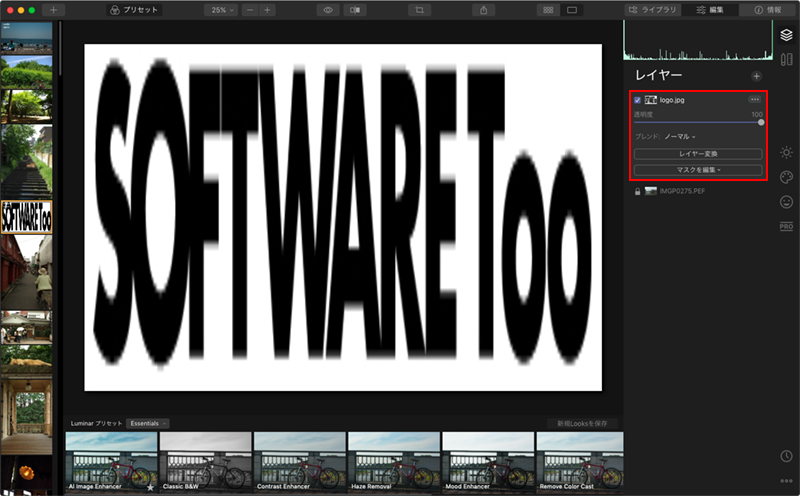Viewport: 800px width, 496px height.
Task: Click the レイヤー panel heading
Action: pos(658,76)
